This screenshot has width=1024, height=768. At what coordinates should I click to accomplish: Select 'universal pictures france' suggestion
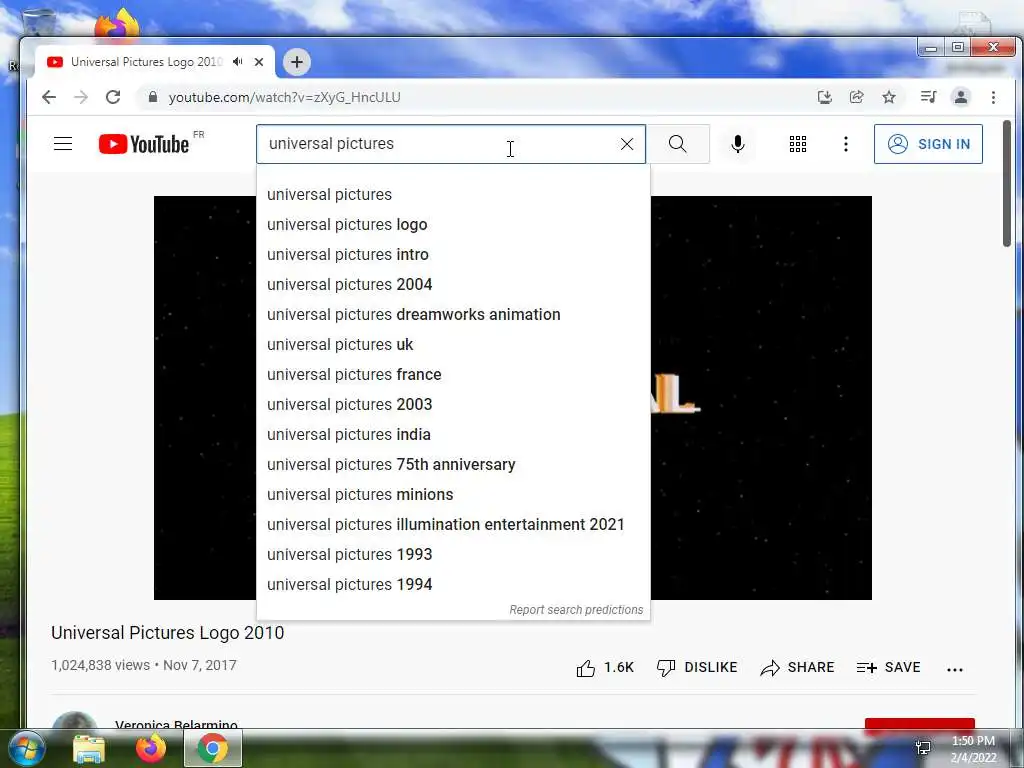pos(453,375)
